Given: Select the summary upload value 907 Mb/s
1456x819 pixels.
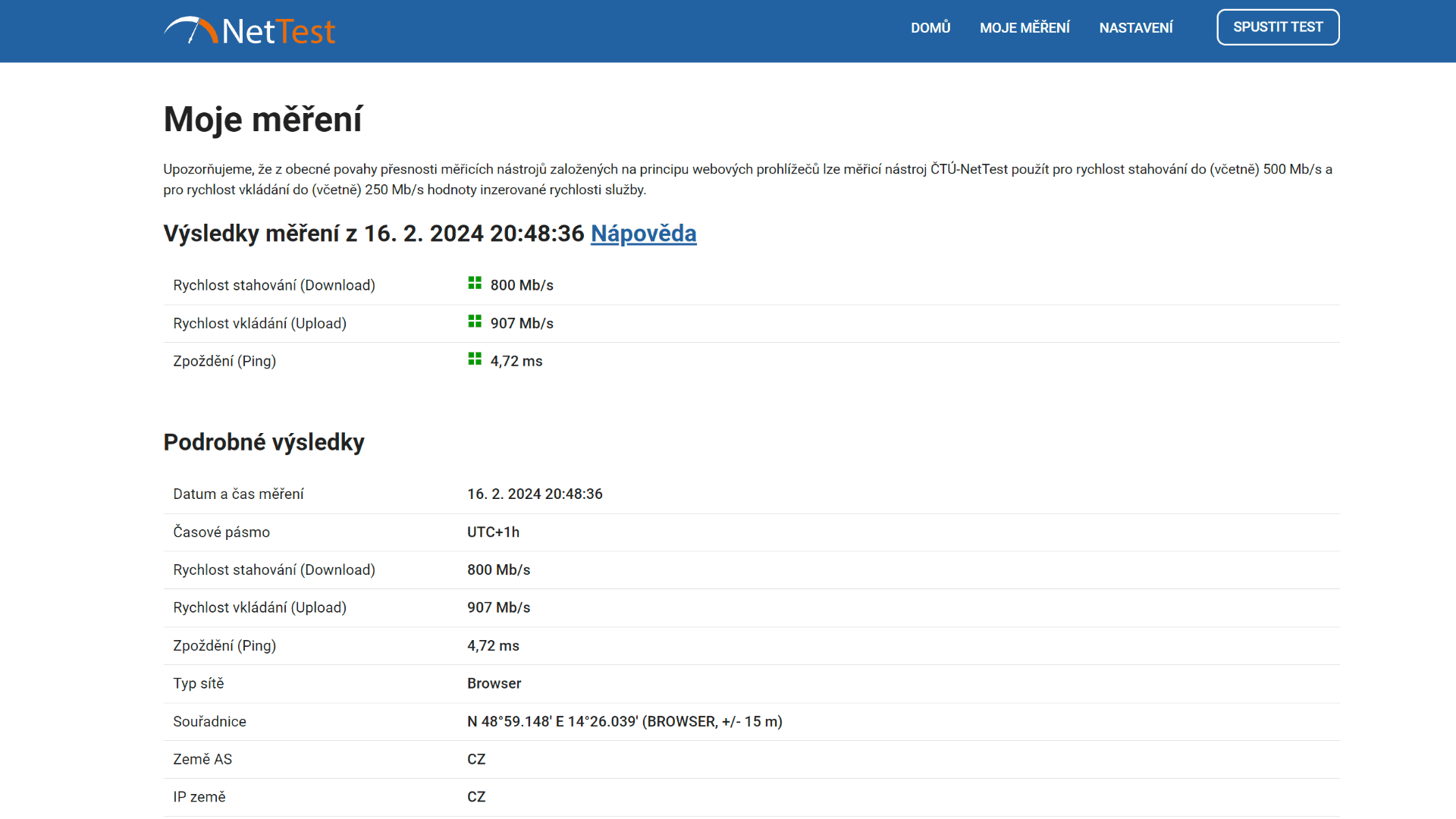Looking at the screenshot, I should 522,323.
